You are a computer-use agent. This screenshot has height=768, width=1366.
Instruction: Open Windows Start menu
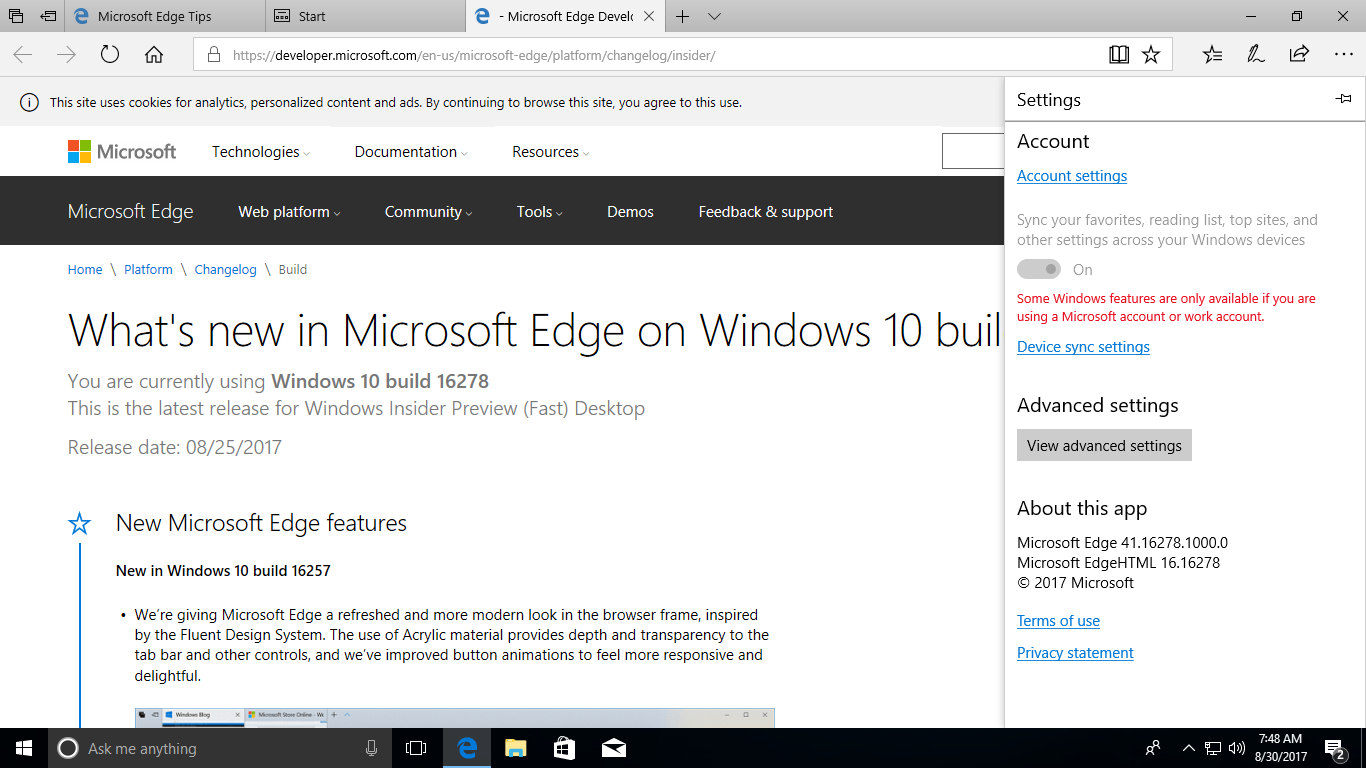24,748
